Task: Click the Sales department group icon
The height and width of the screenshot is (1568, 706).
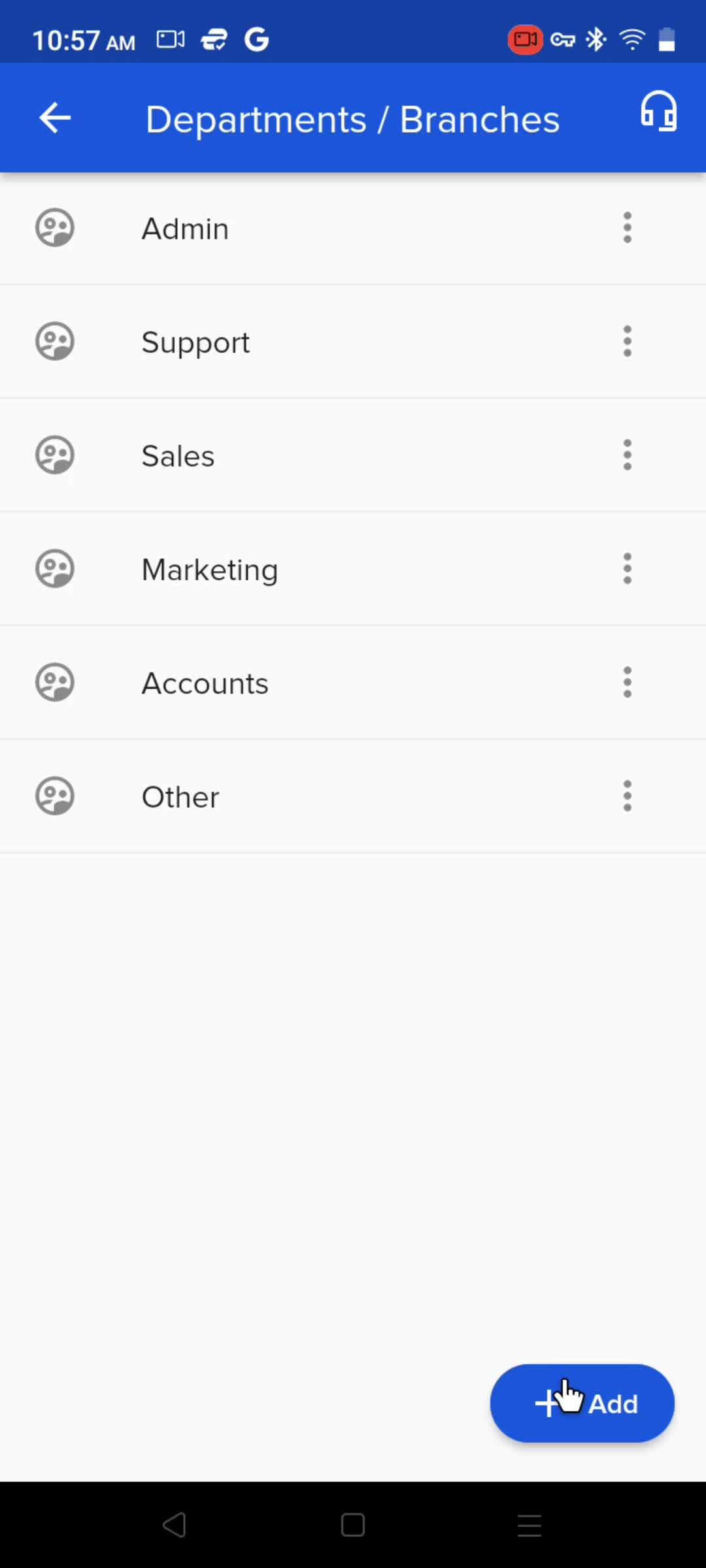Action: coord(54,455)
